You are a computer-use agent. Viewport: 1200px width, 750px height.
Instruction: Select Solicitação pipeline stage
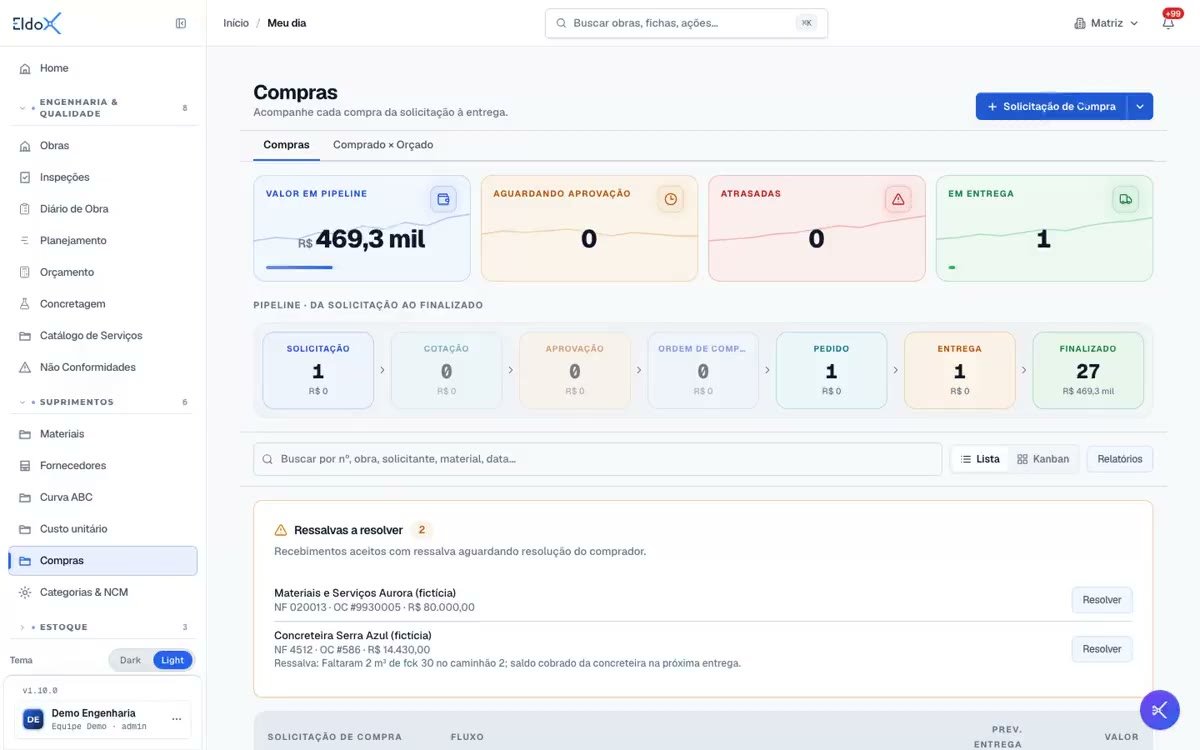(318, 370)
